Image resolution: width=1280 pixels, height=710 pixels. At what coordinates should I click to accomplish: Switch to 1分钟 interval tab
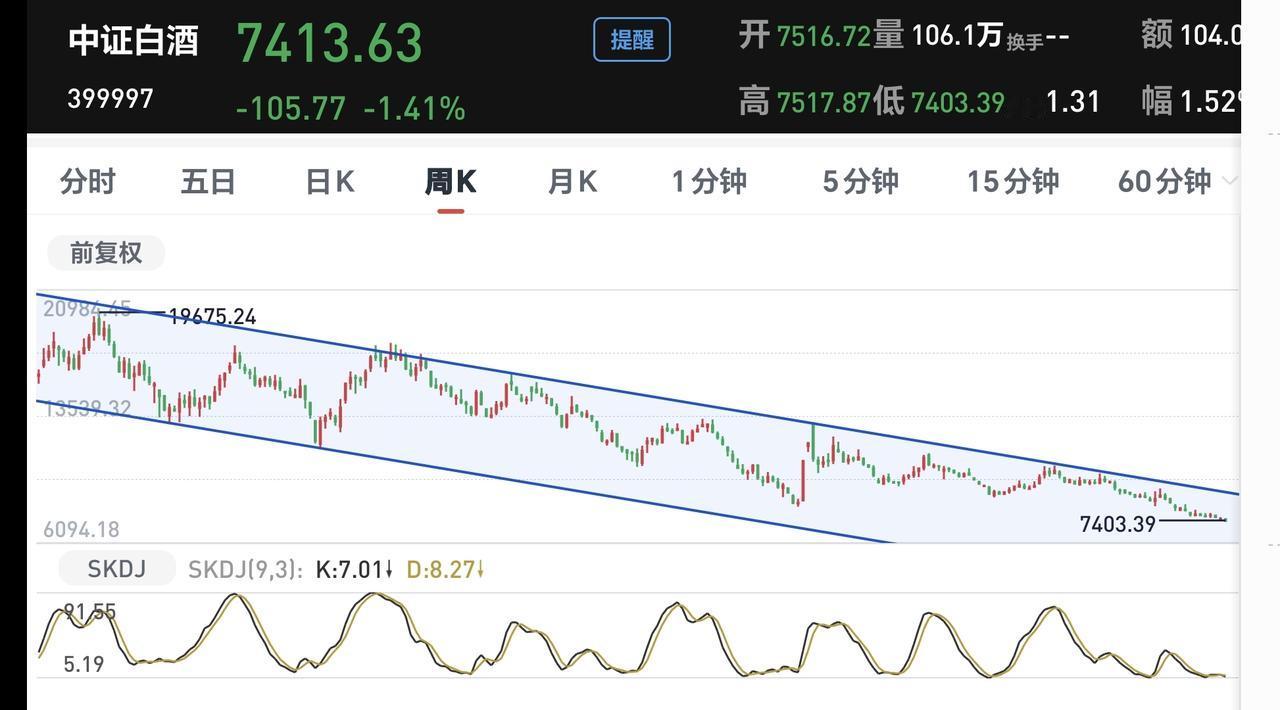pos(709,182)
